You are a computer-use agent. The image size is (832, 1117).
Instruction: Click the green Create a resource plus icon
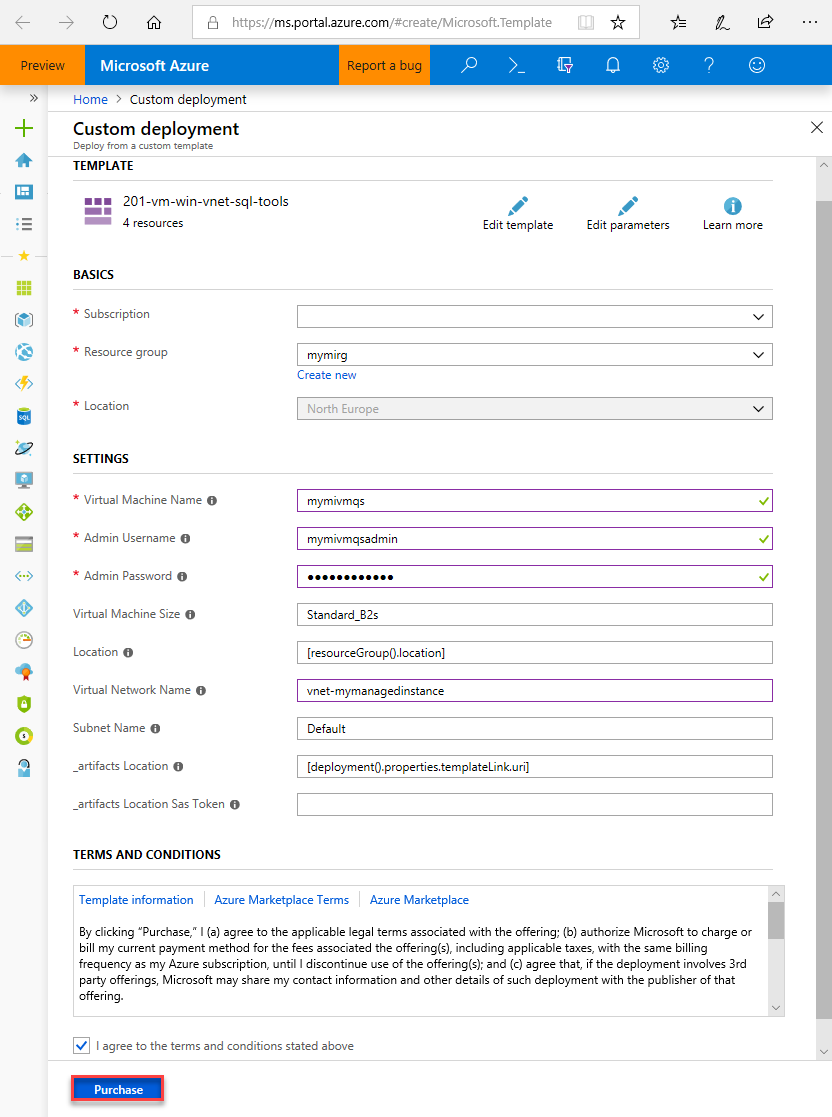(x=24, y=128)
